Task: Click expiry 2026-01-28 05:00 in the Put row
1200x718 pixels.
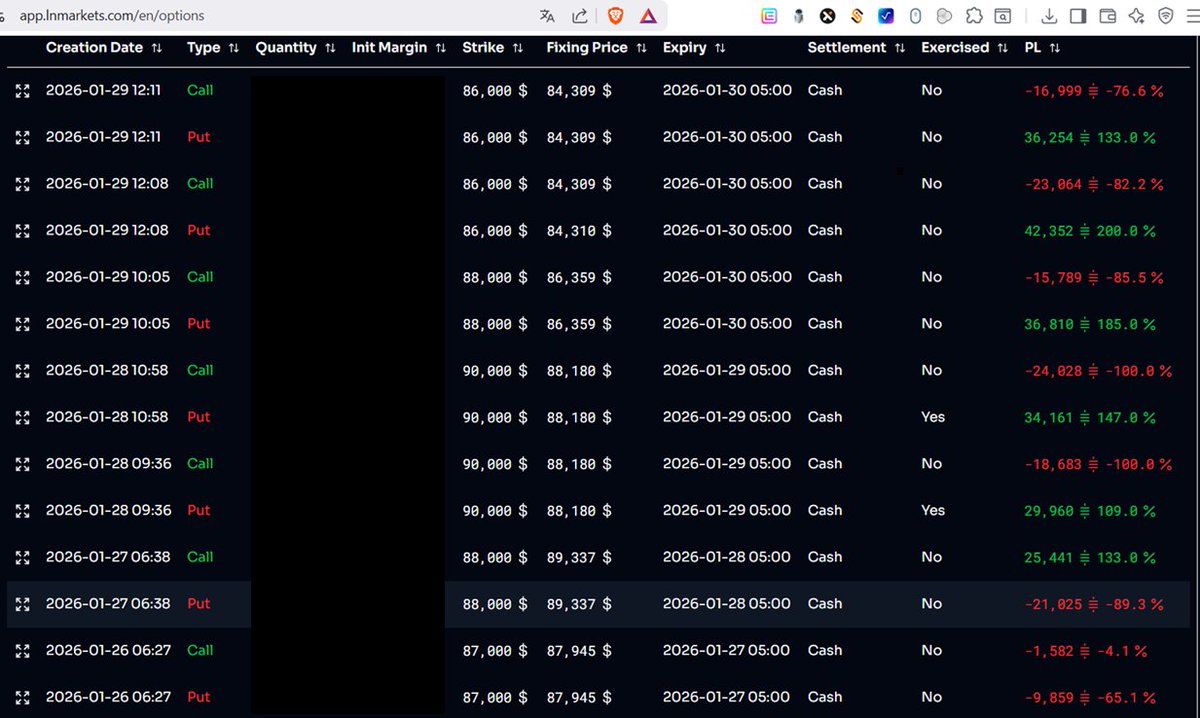Action: click(727, 604)
